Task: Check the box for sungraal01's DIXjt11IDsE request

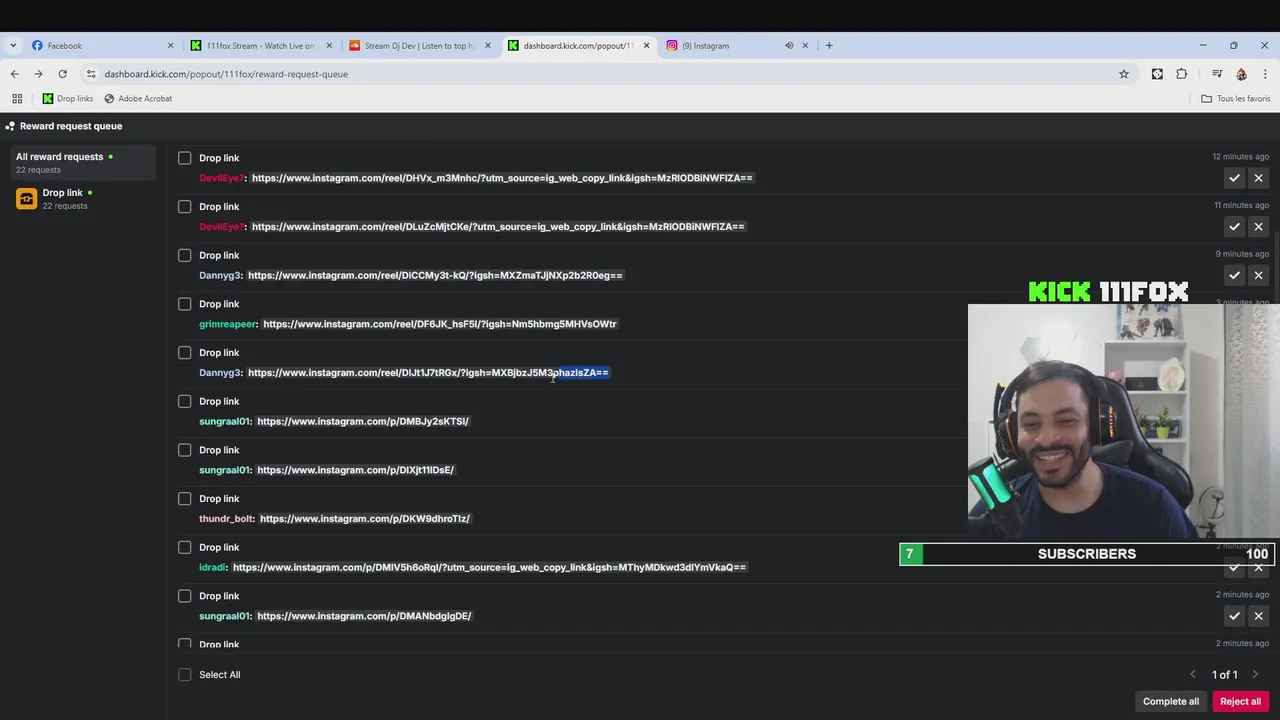Action: 185,450
